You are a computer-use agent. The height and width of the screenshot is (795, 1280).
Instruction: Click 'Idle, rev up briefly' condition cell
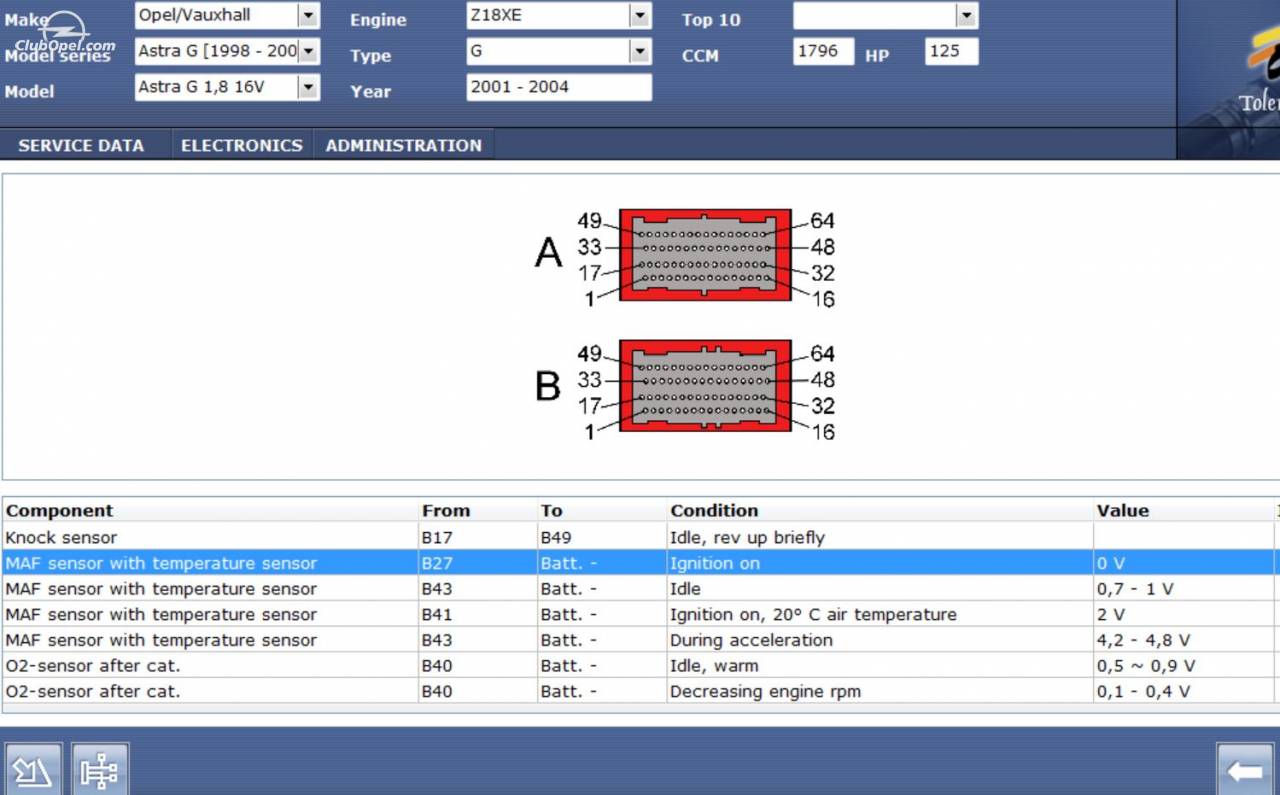click(880, 537)
